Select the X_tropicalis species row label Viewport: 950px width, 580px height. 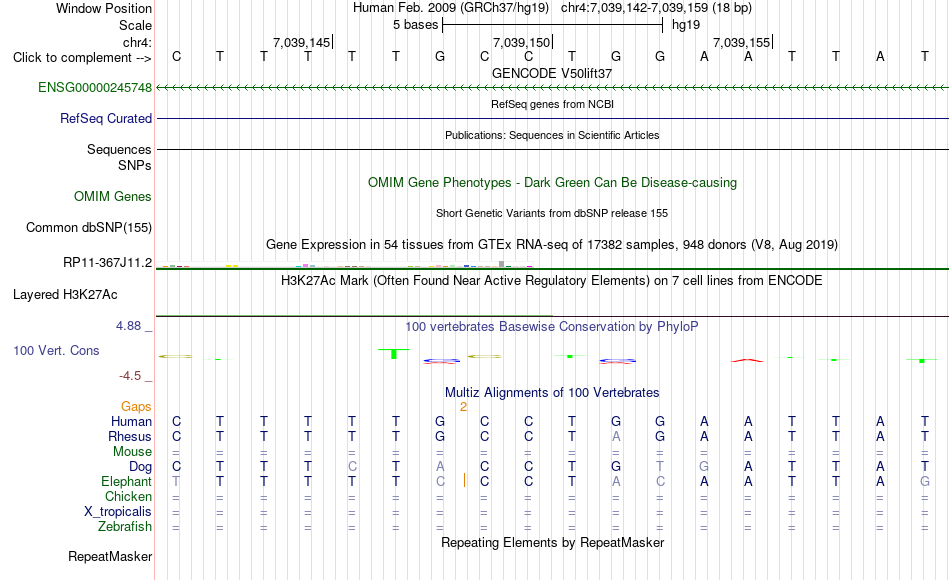pyautogui.click(x=118, y=512)
